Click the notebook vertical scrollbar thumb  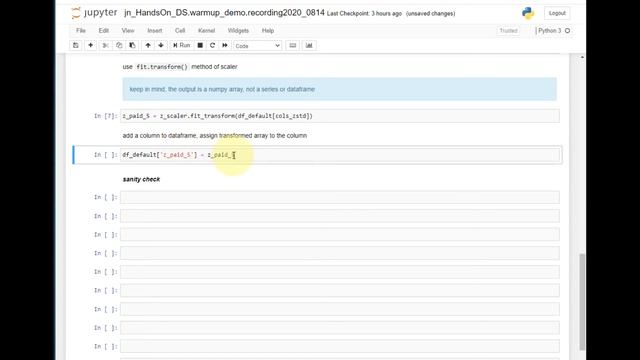point(582,301)
